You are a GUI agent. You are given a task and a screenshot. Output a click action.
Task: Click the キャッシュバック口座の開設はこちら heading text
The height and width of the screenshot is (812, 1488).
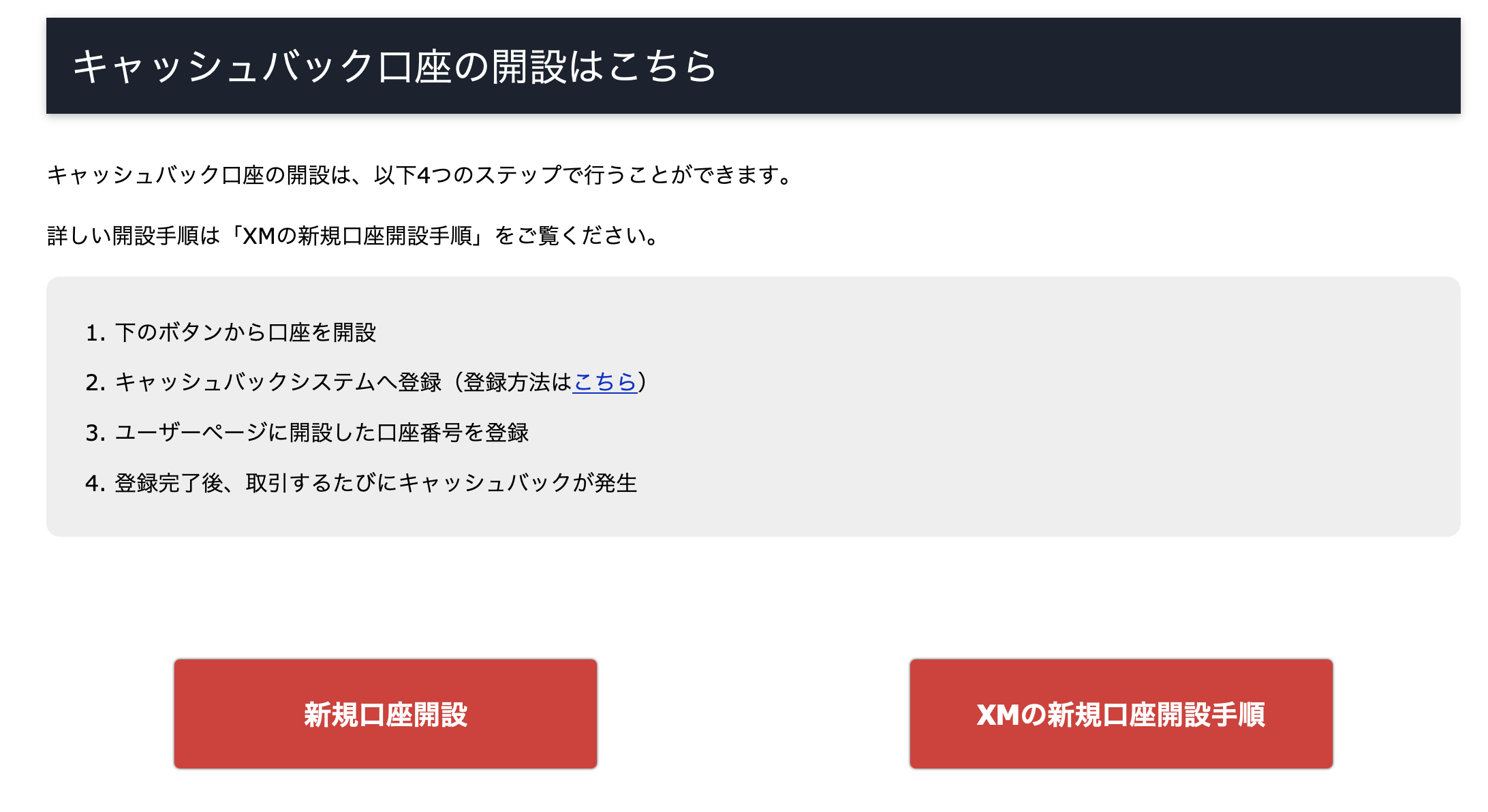coord(394,66)
